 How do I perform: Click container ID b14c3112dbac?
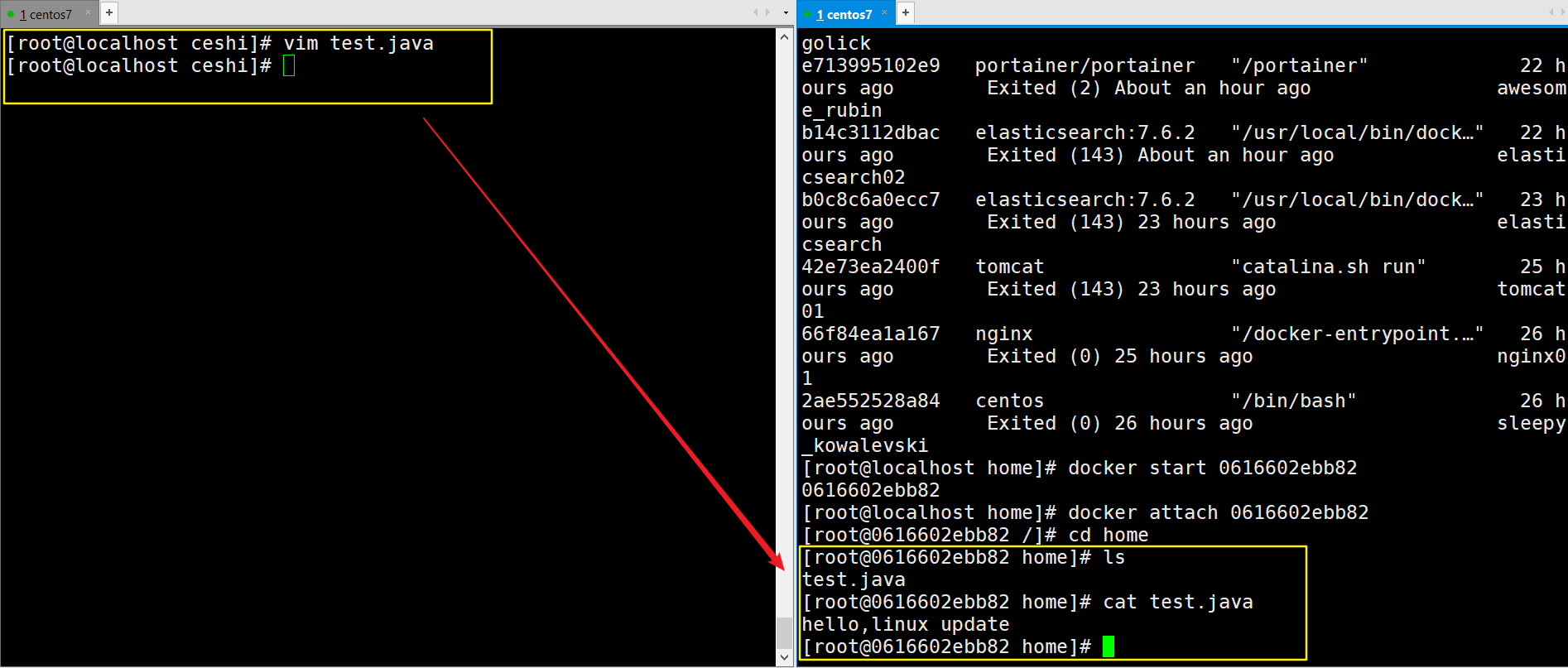pyautogui.click(x=871, y=132)
